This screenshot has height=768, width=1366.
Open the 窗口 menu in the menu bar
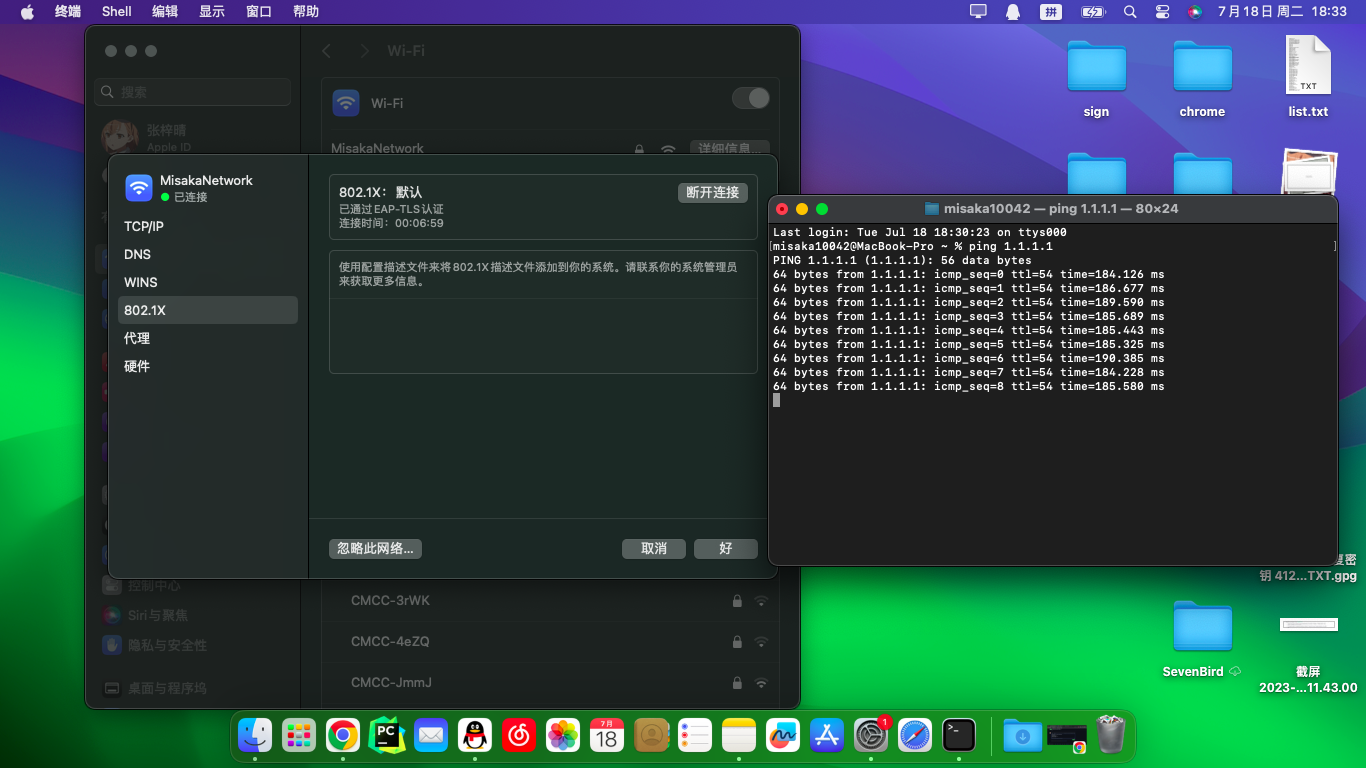pos(258,12)
